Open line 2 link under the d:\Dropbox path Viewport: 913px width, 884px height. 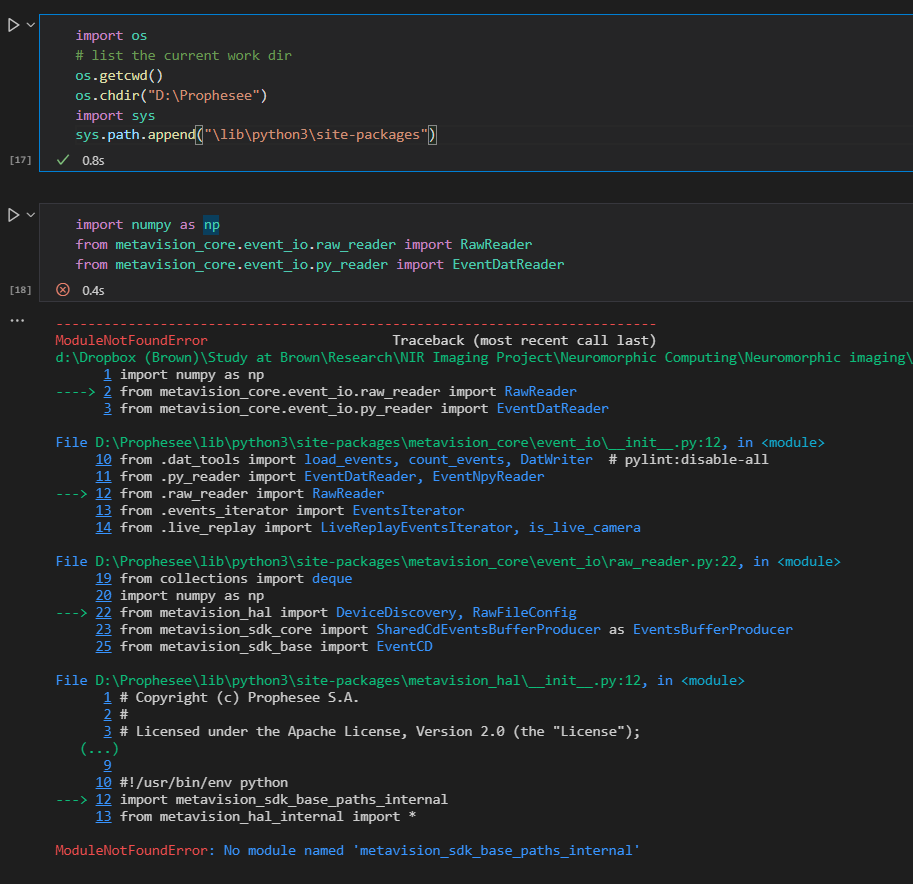point(107,391)
